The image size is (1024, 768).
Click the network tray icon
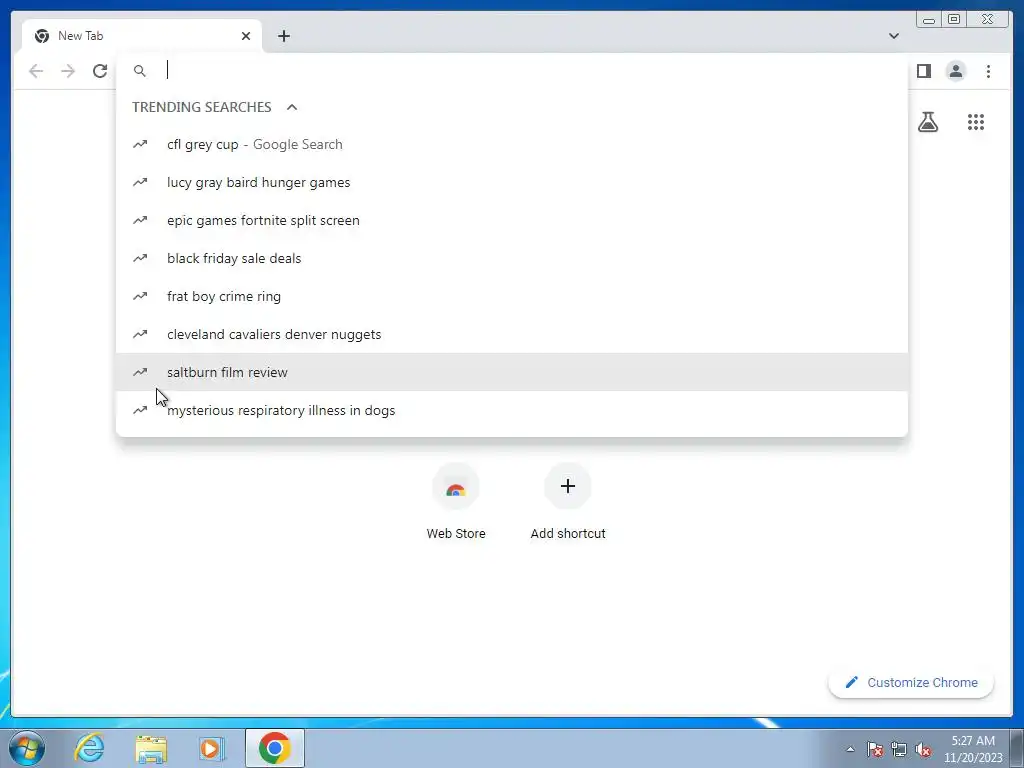[899, 749]
